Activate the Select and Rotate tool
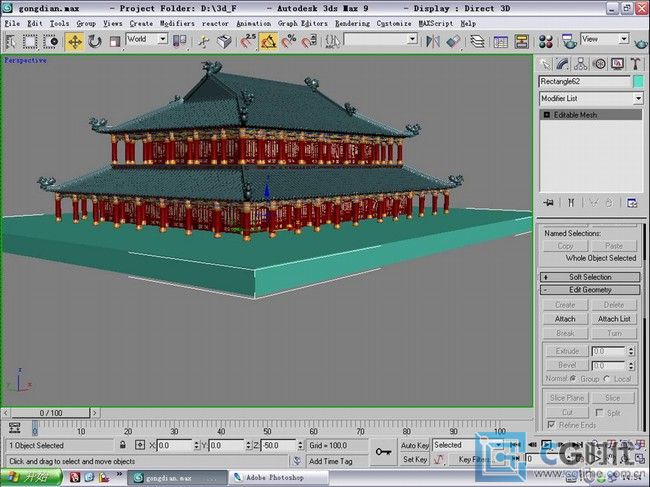 (95, 41)
